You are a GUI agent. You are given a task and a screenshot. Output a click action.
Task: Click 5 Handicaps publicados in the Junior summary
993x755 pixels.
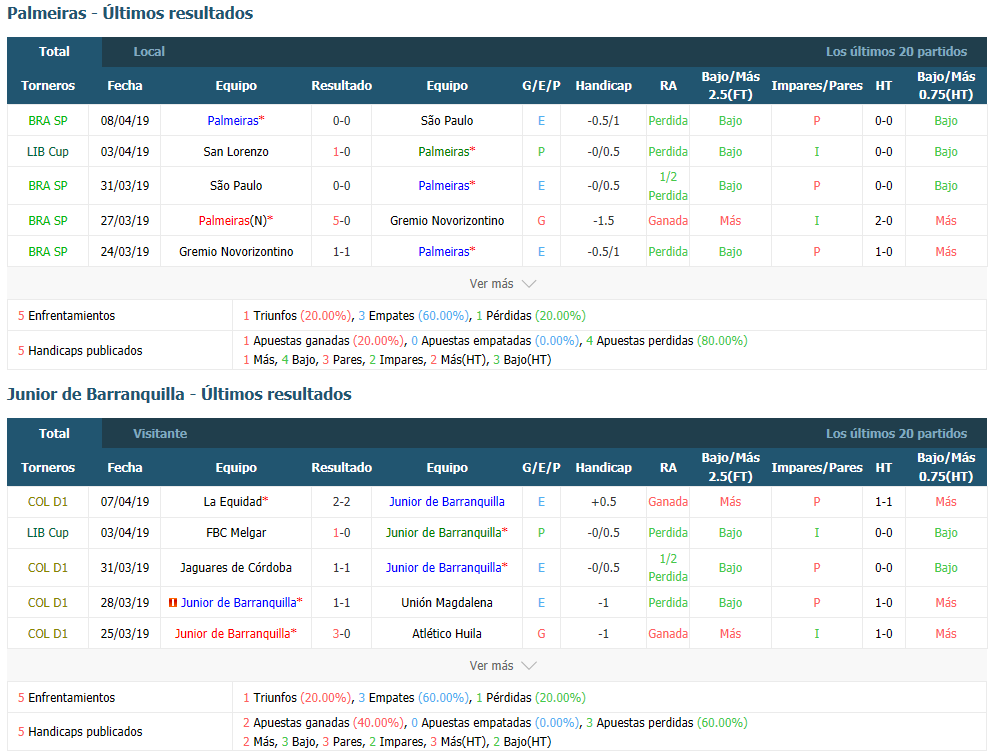pos(80,732)
